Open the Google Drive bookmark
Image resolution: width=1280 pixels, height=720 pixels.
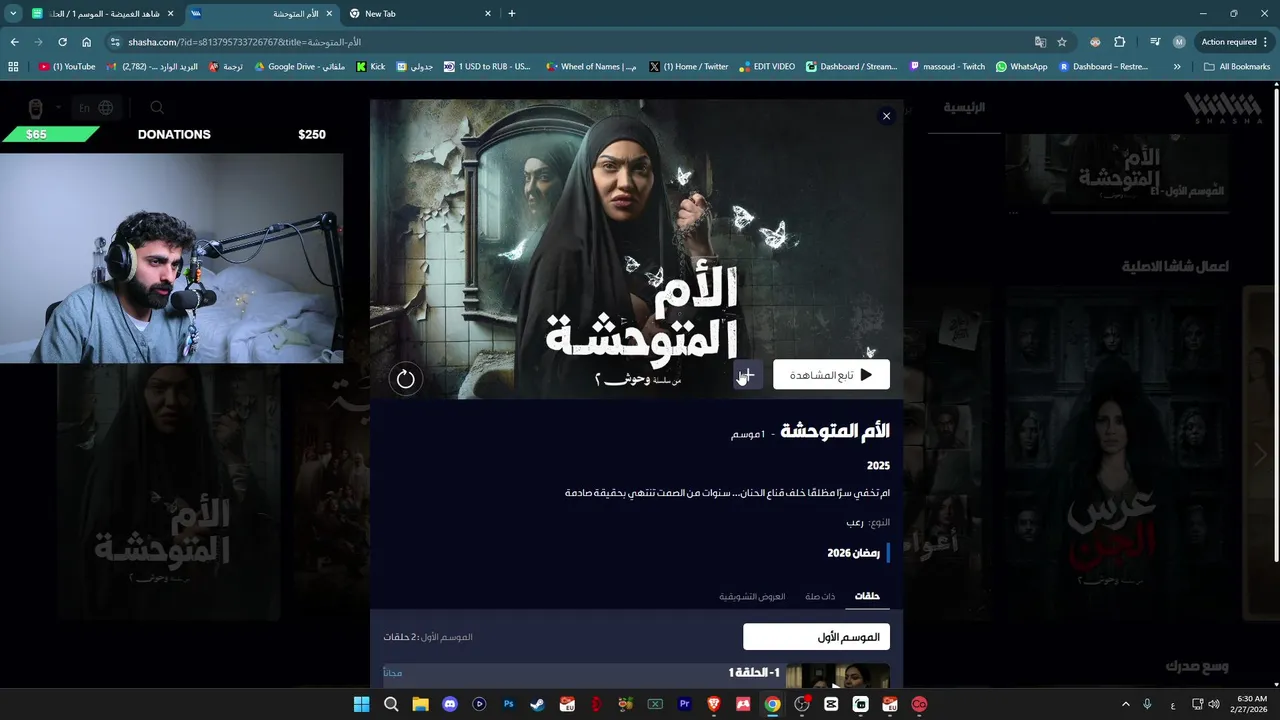pos(300,67)
